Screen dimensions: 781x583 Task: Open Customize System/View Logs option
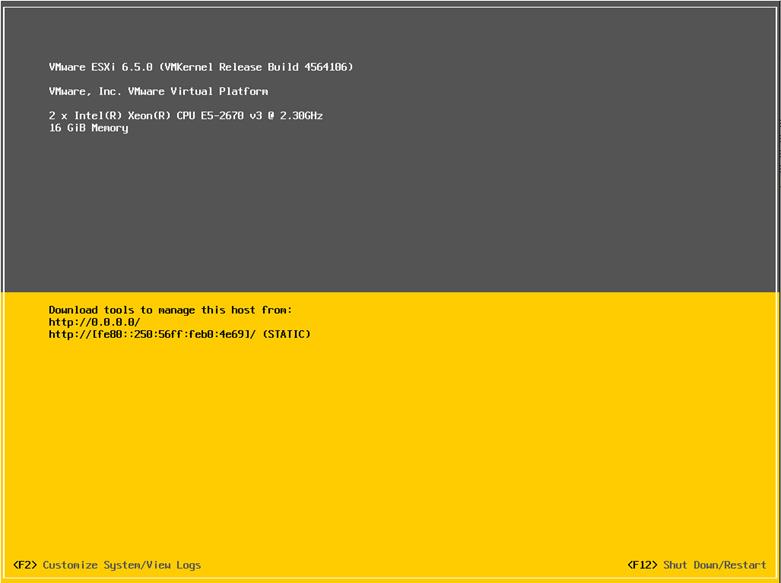(x=121, y=565)
